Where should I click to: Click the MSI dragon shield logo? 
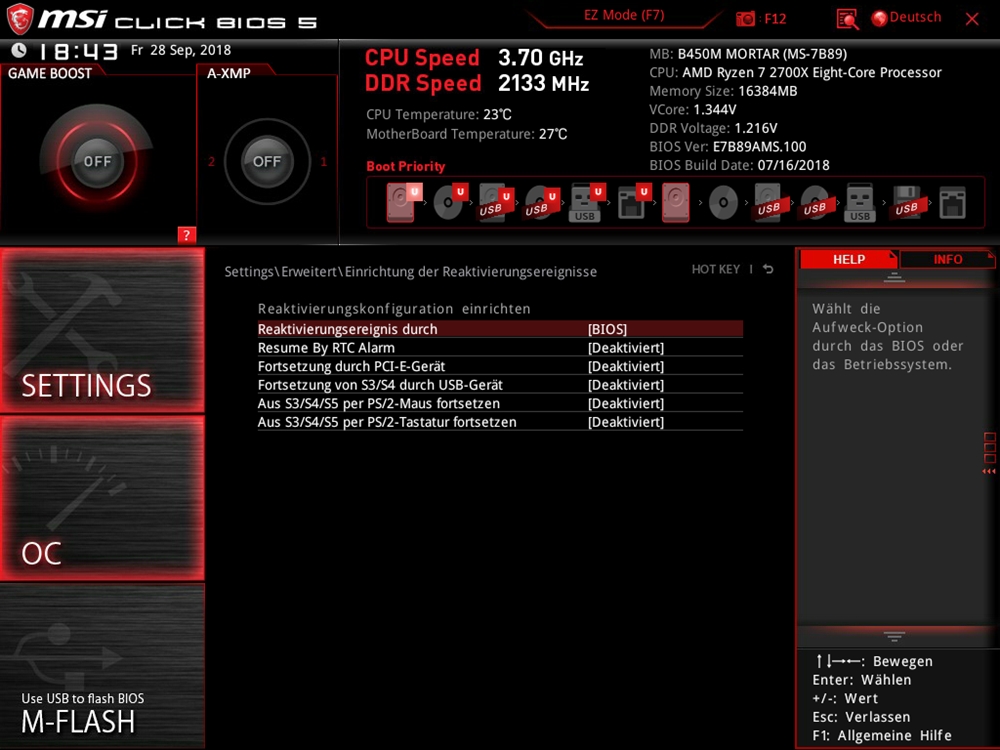tap(20, 18)
